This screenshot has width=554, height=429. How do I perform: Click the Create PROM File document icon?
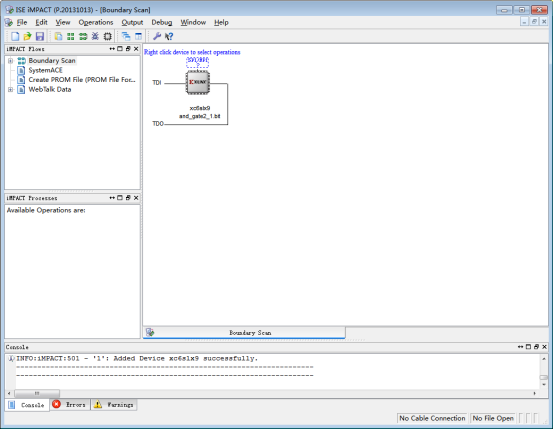pos(22,80)
